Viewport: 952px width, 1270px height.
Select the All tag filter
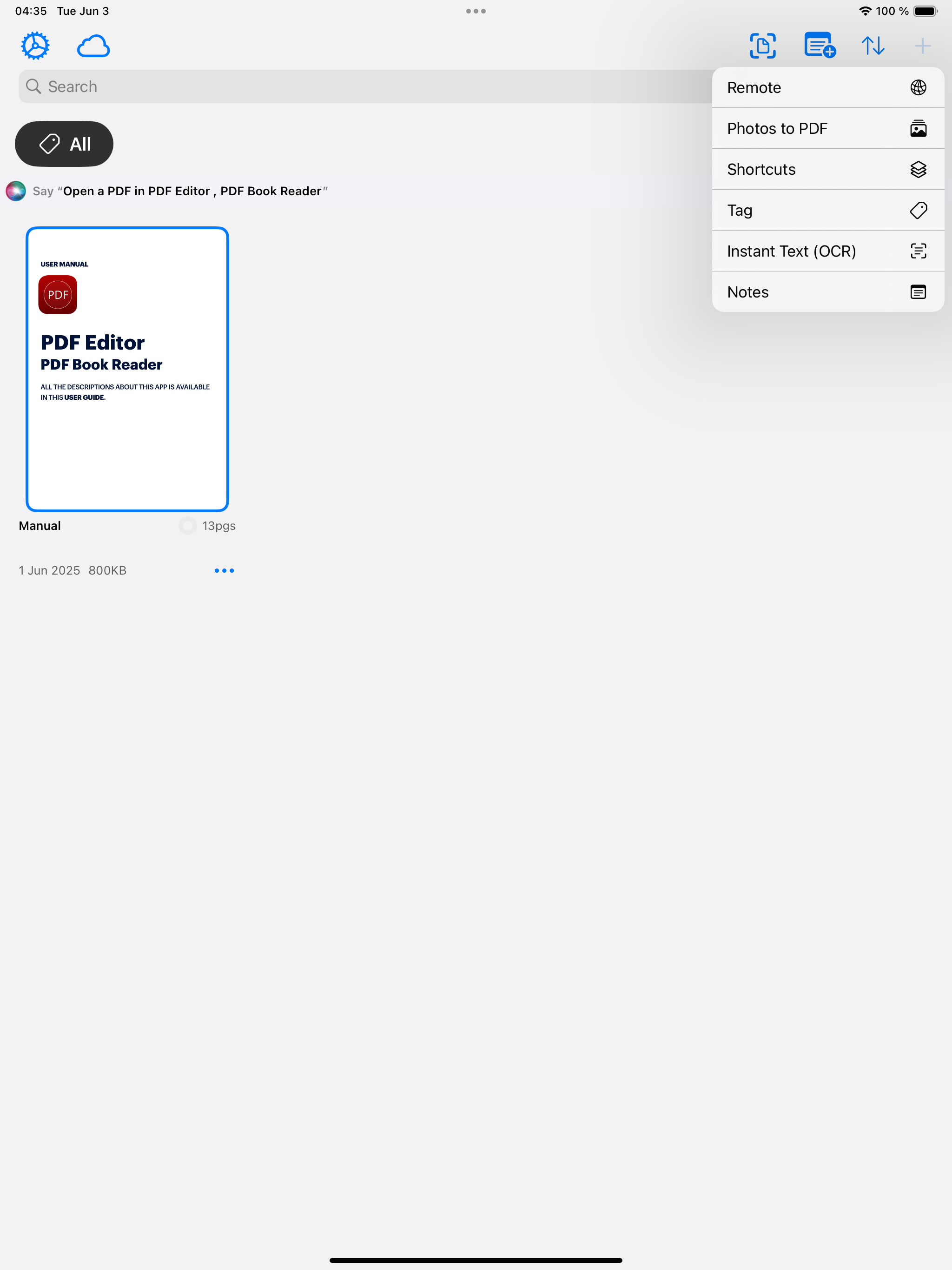(64, 144)
